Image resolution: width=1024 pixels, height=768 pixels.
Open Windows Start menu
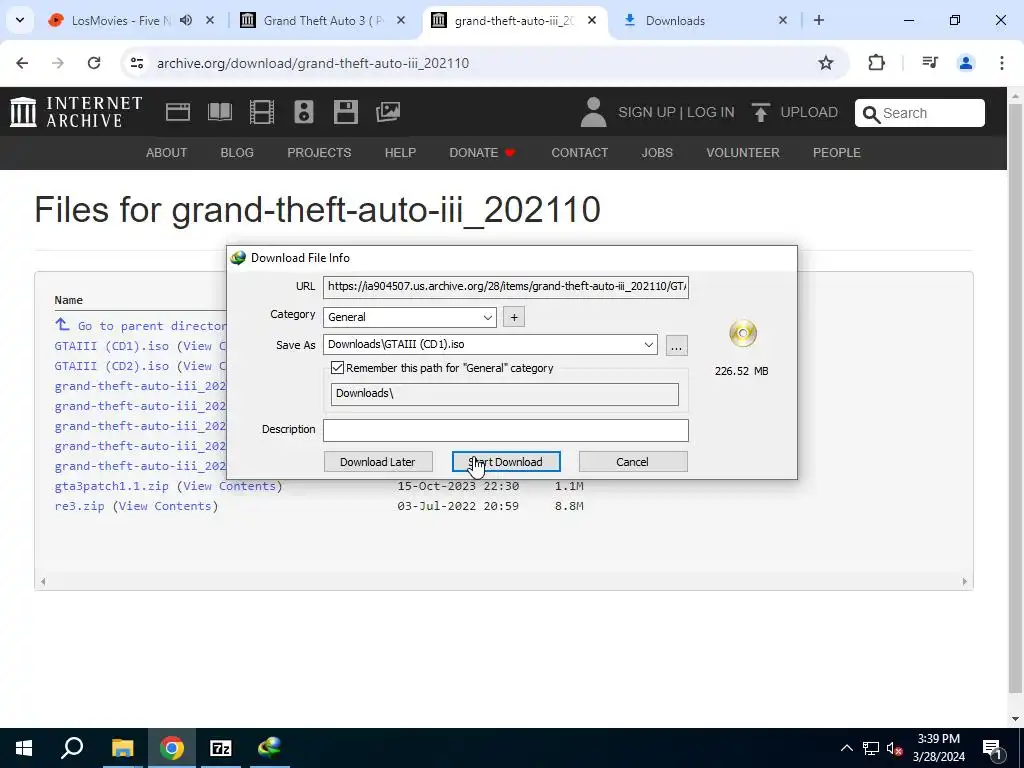click(x=24, y=748)
